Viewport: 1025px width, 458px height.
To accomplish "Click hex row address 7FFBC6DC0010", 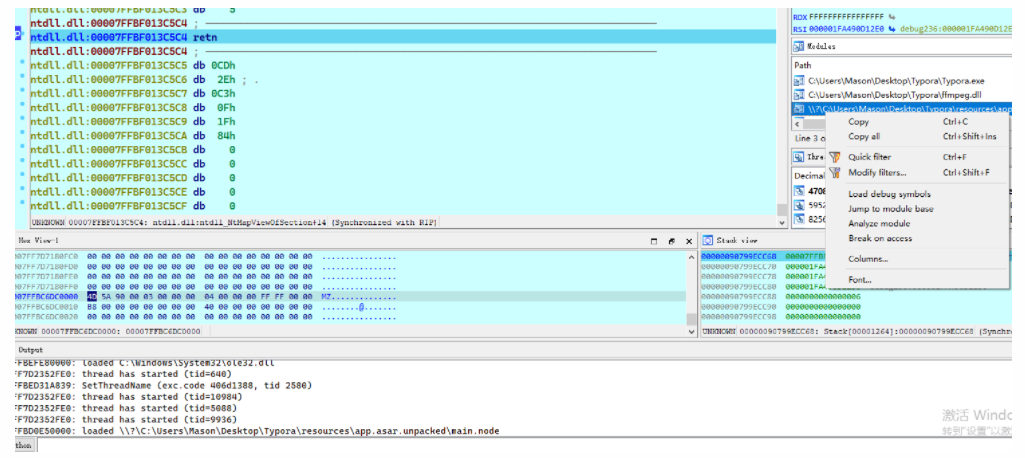I will [45, 306].
